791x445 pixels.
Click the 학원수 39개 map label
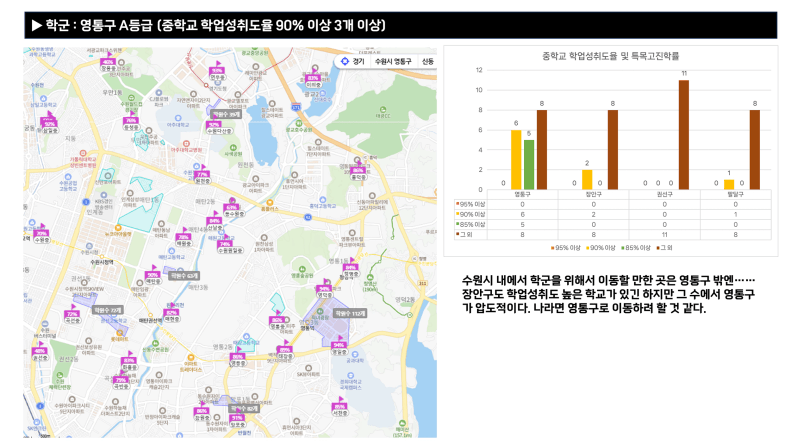pyautogui.click(x=226, y=115)
